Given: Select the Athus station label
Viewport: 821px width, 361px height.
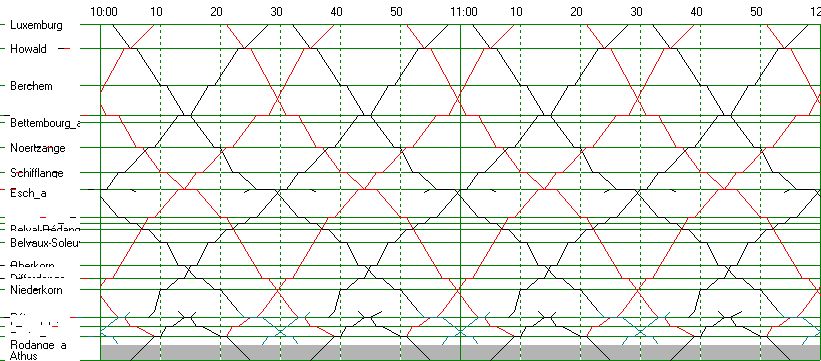Looking at the screenshot, I should click(x=24, y=356).
